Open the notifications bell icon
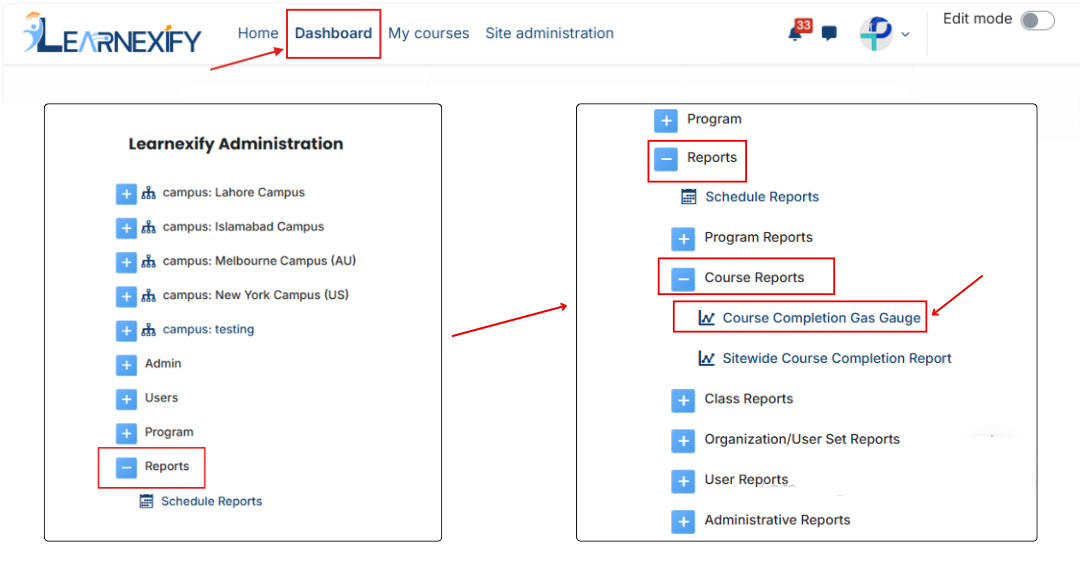 pyautogui.click(x=796, y=33)
